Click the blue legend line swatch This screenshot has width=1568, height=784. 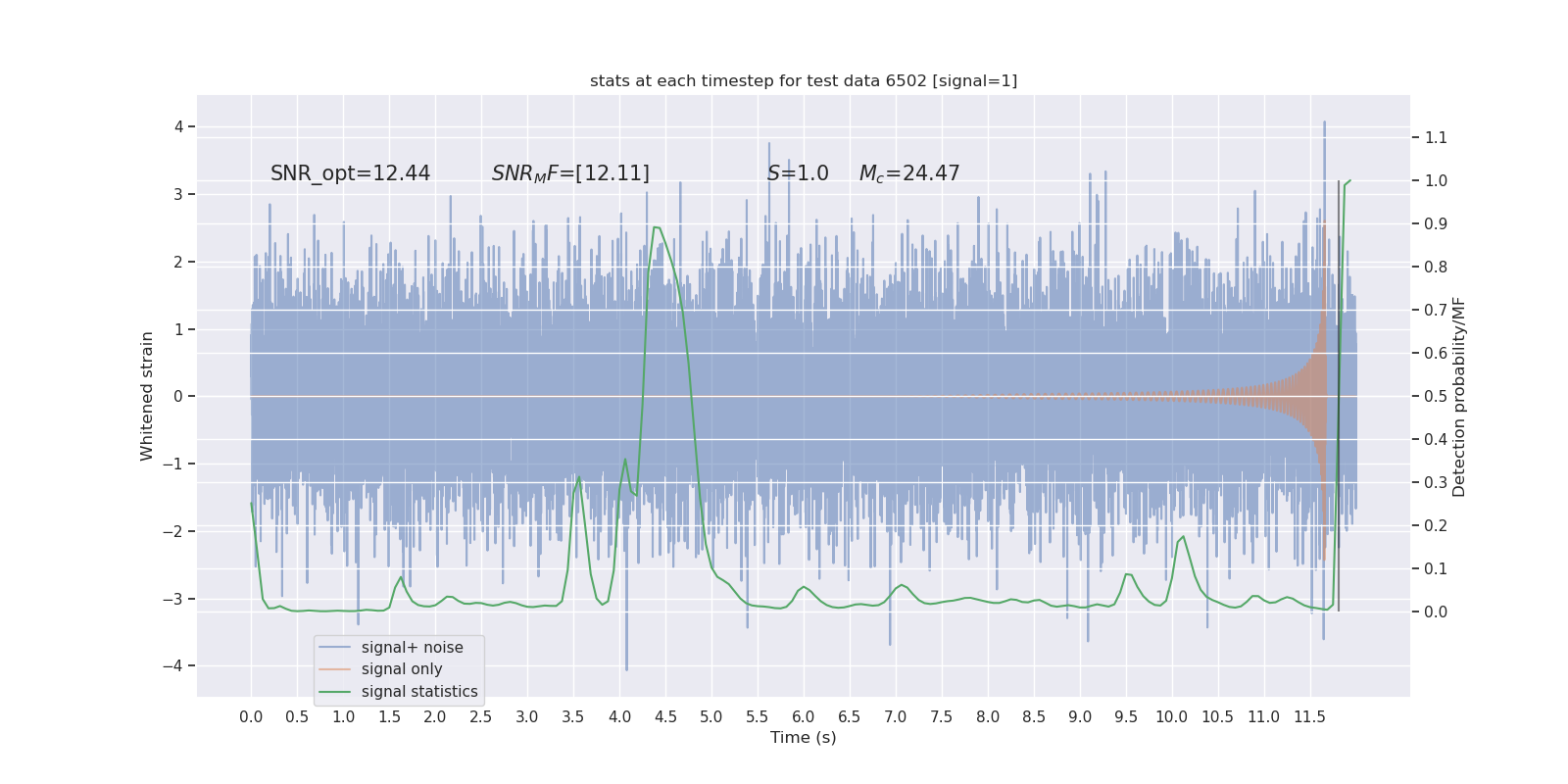pos(334,648)
